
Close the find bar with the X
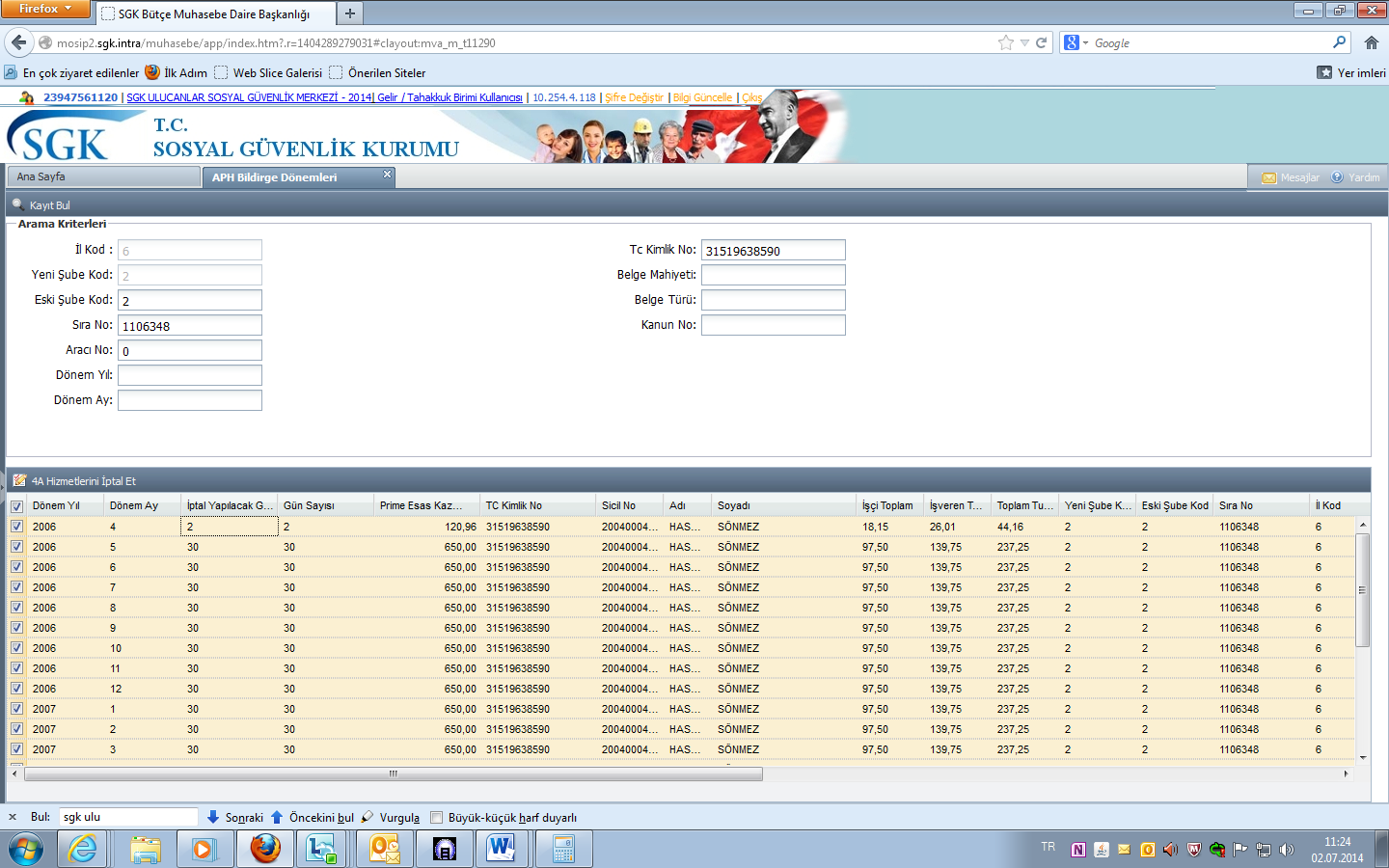point(13,817)
